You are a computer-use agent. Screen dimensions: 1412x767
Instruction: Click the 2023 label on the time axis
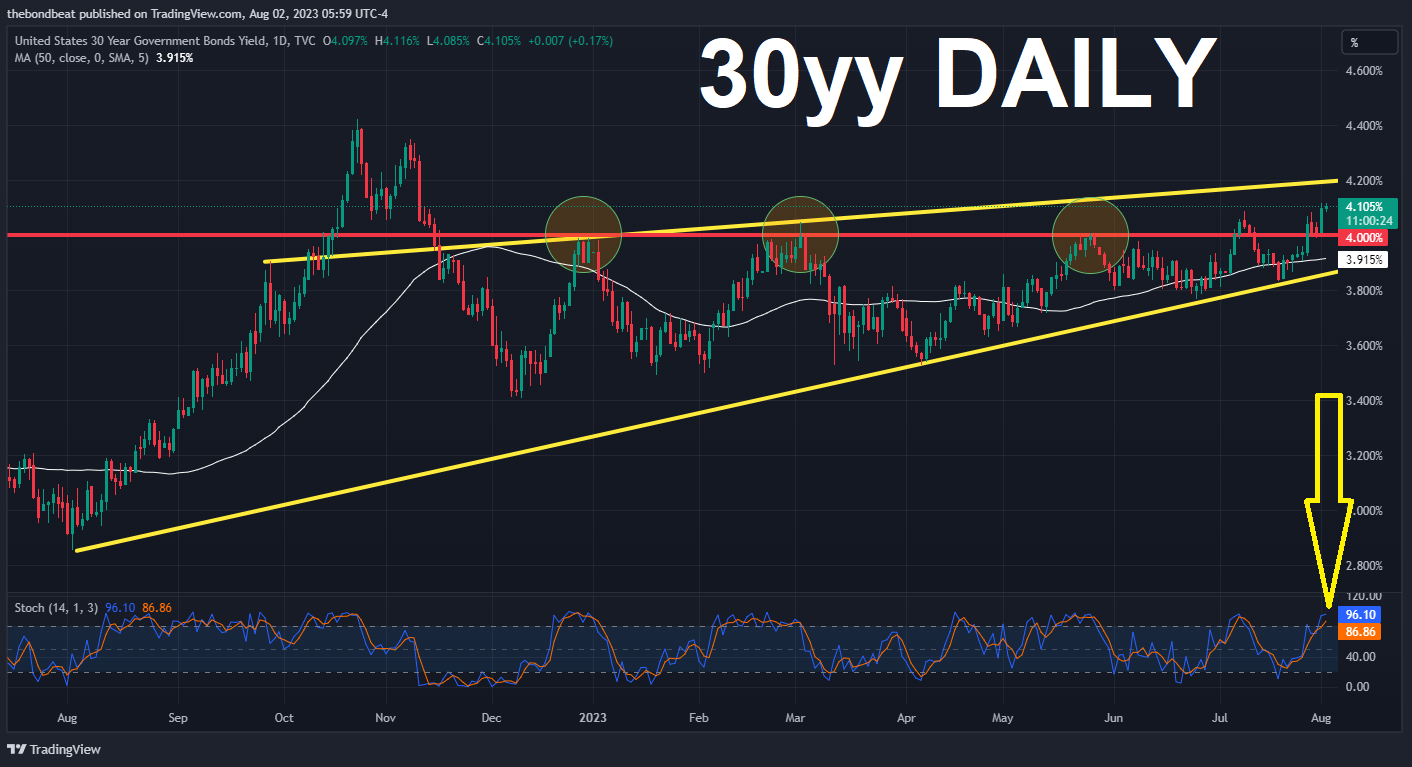coord(592,718)
